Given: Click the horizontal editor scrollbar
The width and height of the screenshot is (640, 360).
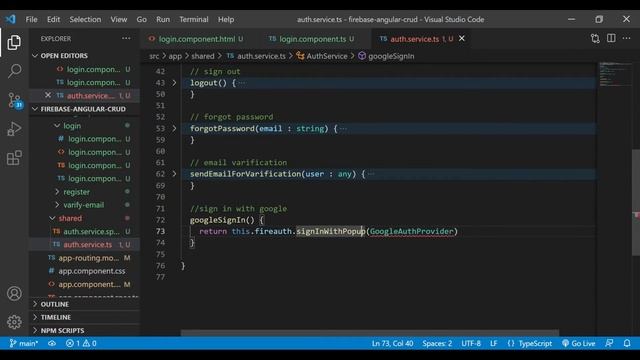Looking at the screenshot, I should (370, 333).
